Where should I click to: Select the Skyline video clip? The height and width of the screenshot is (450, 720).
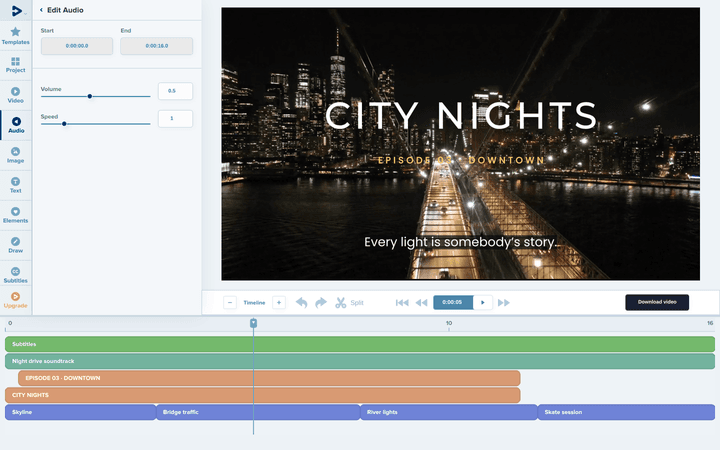point(80,412)
